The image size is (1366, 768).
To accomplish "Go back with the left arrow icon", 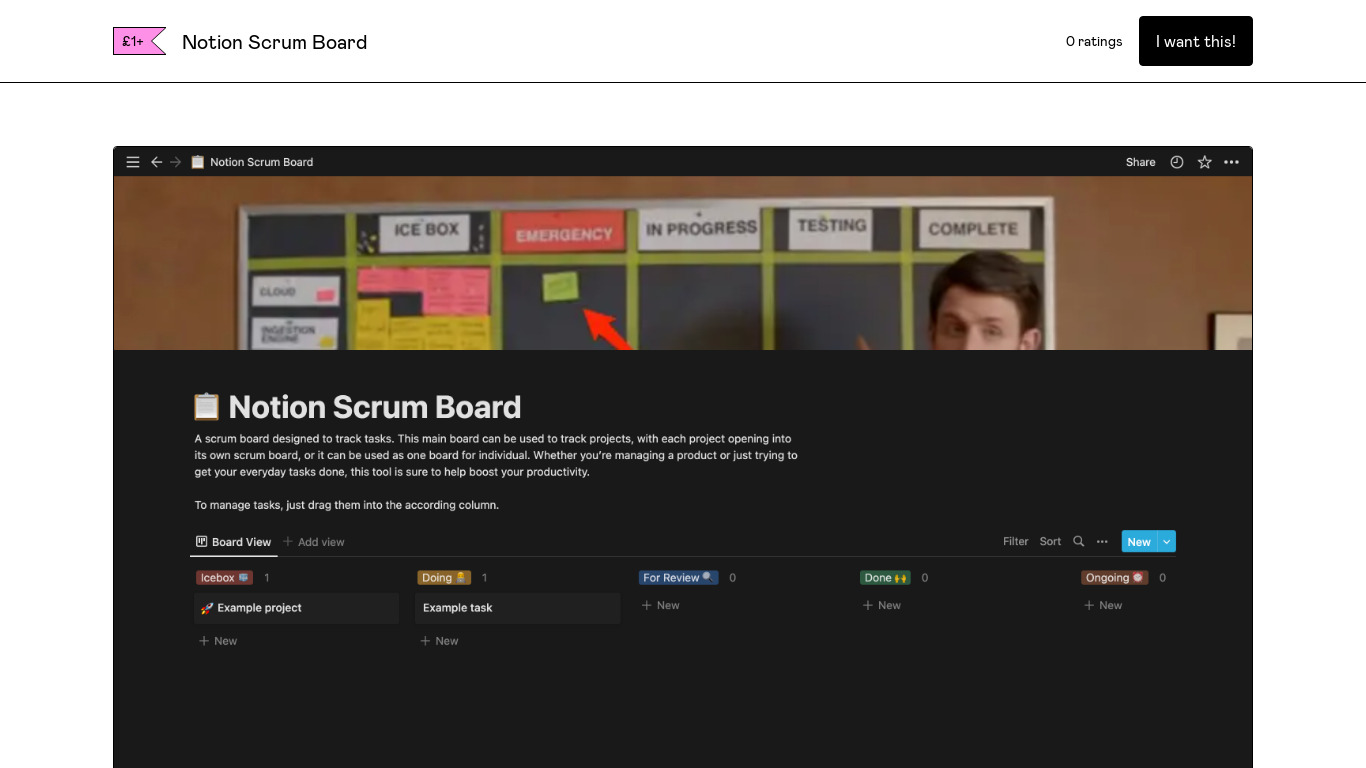I will tap(156, 162).
